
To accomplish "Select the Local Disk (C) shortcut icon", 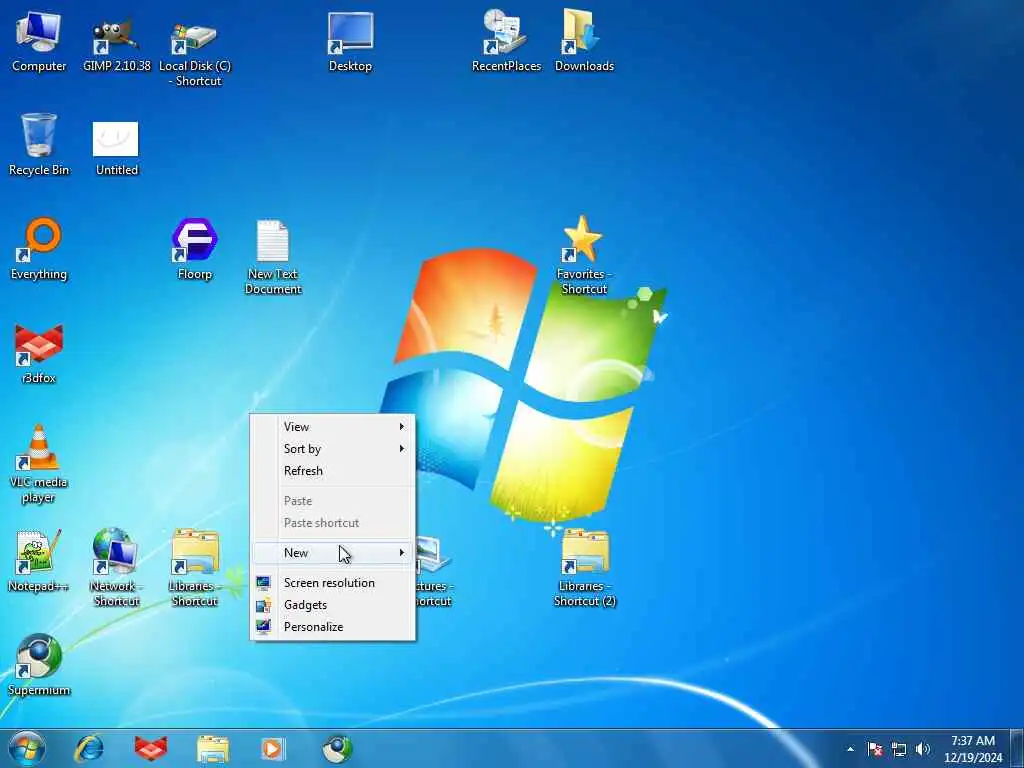I will [195, 49].
